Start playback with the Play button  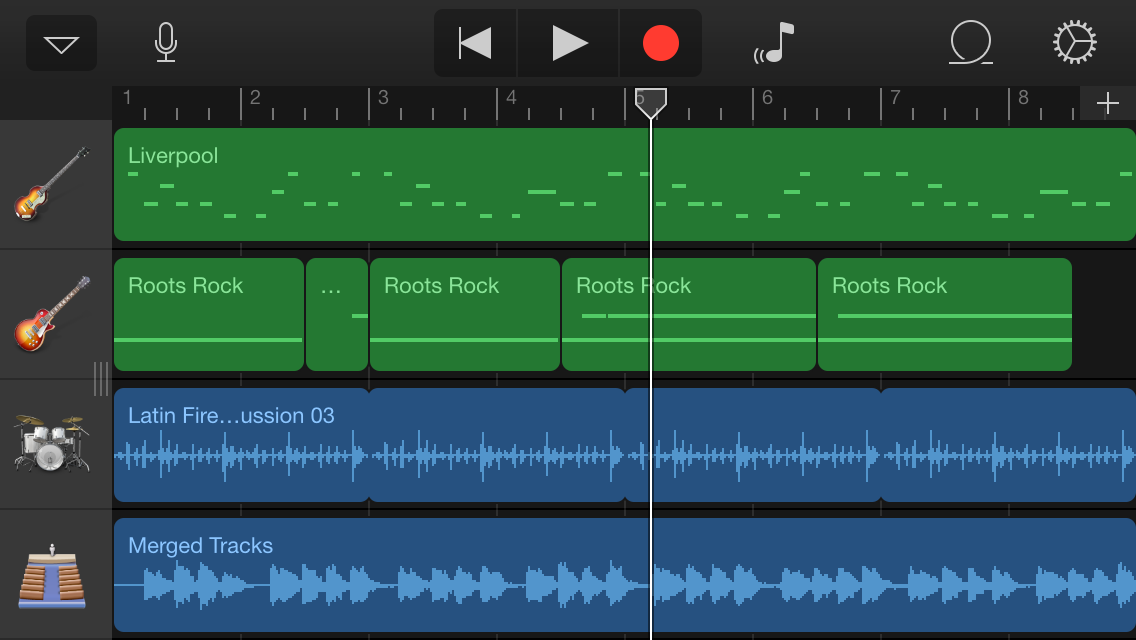[569, 43]
